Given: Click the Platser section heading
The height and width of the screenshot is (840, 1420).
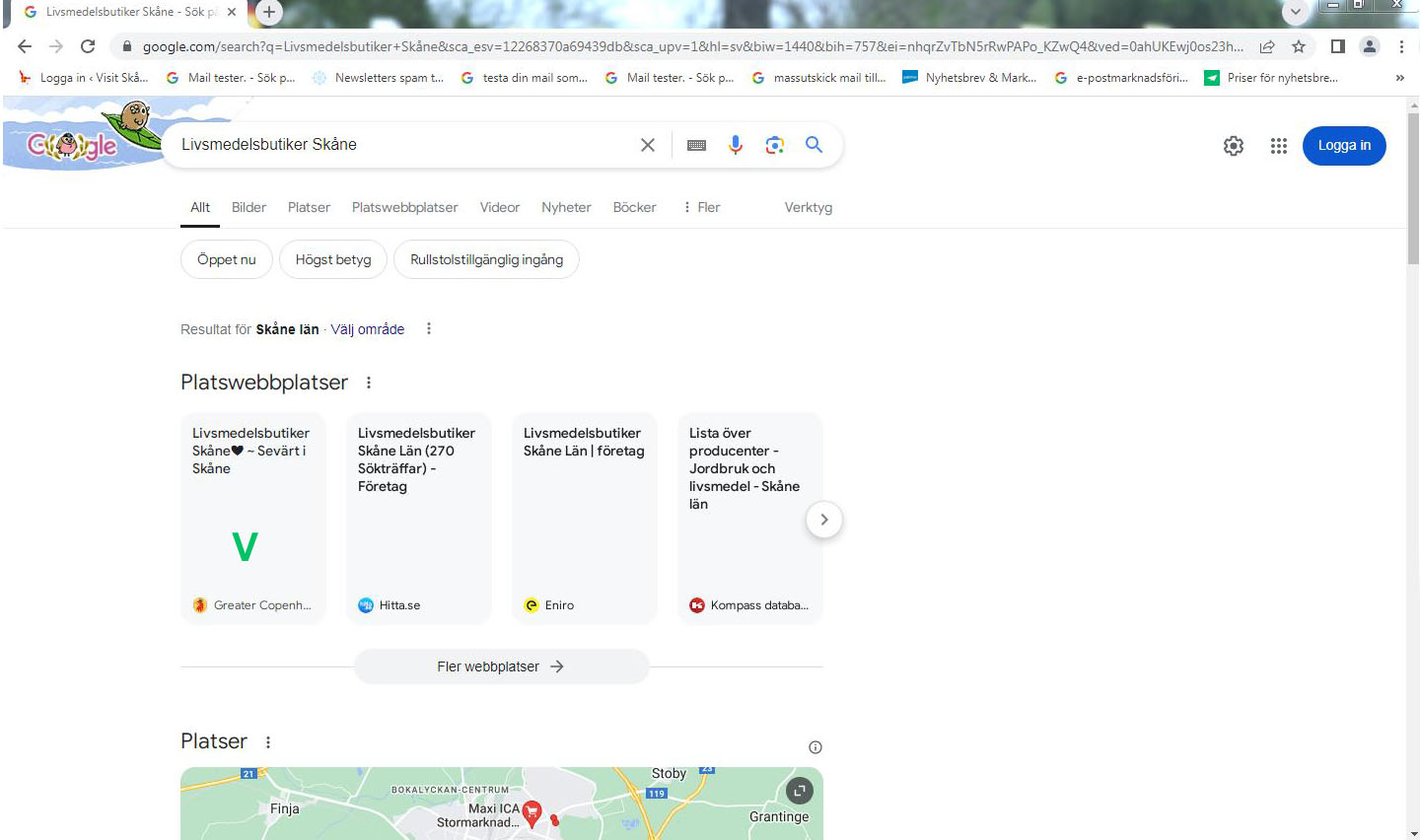Looking at the screenshot, I should coord(214,741).
